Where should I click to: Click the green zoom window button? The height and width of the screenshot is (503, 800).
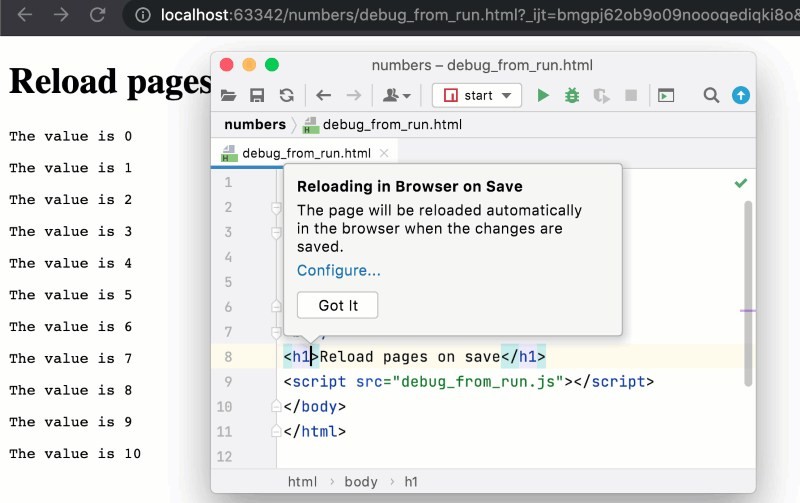point(272,65)
